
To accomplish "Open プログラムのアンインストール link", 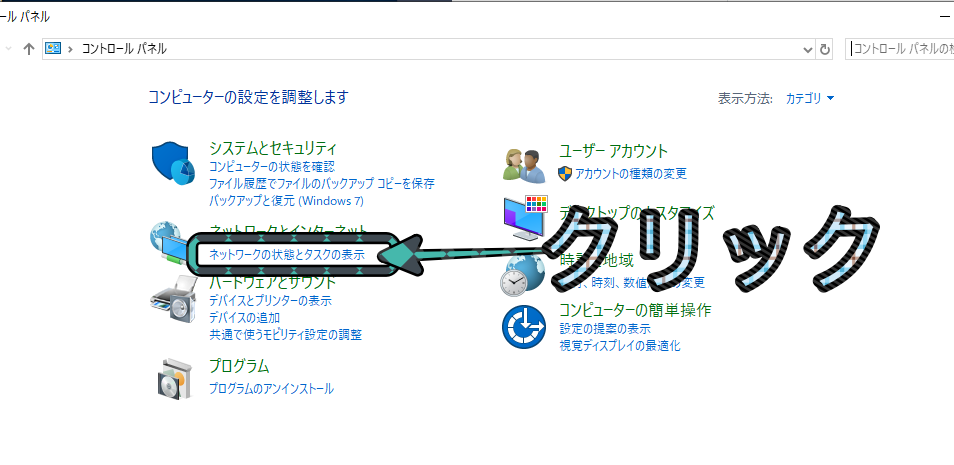I will click(271, 388).
